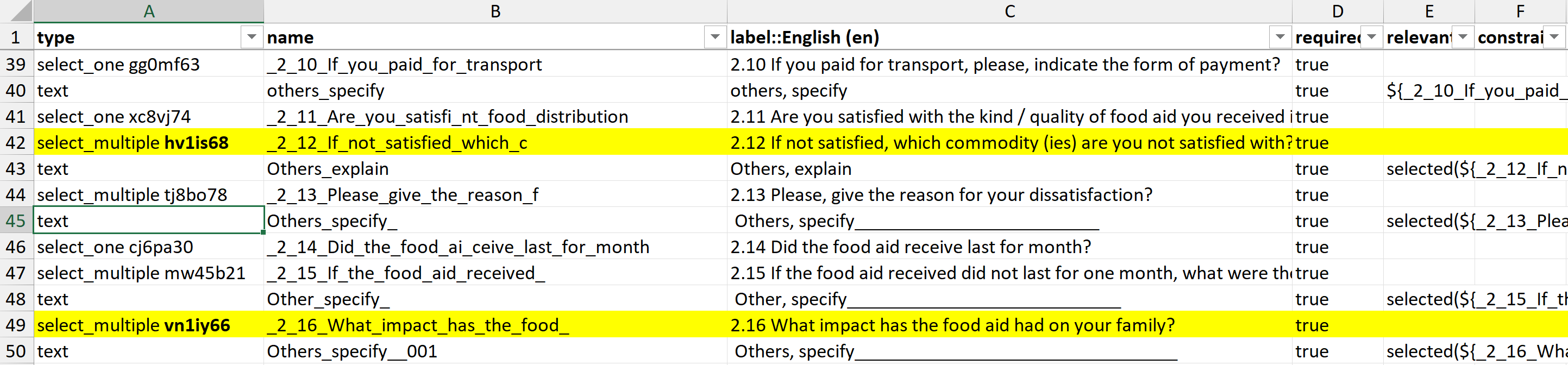The height and width of the screenshot is (365, 1568).
Task: Select column B header
Action: (495, 11)
